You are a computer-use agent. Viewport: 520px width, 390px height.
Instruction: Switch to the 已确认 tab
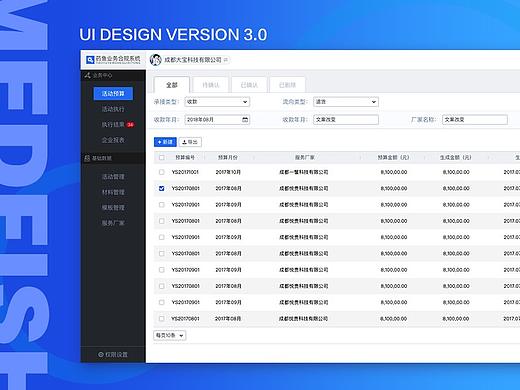click(x=249, y=85)
